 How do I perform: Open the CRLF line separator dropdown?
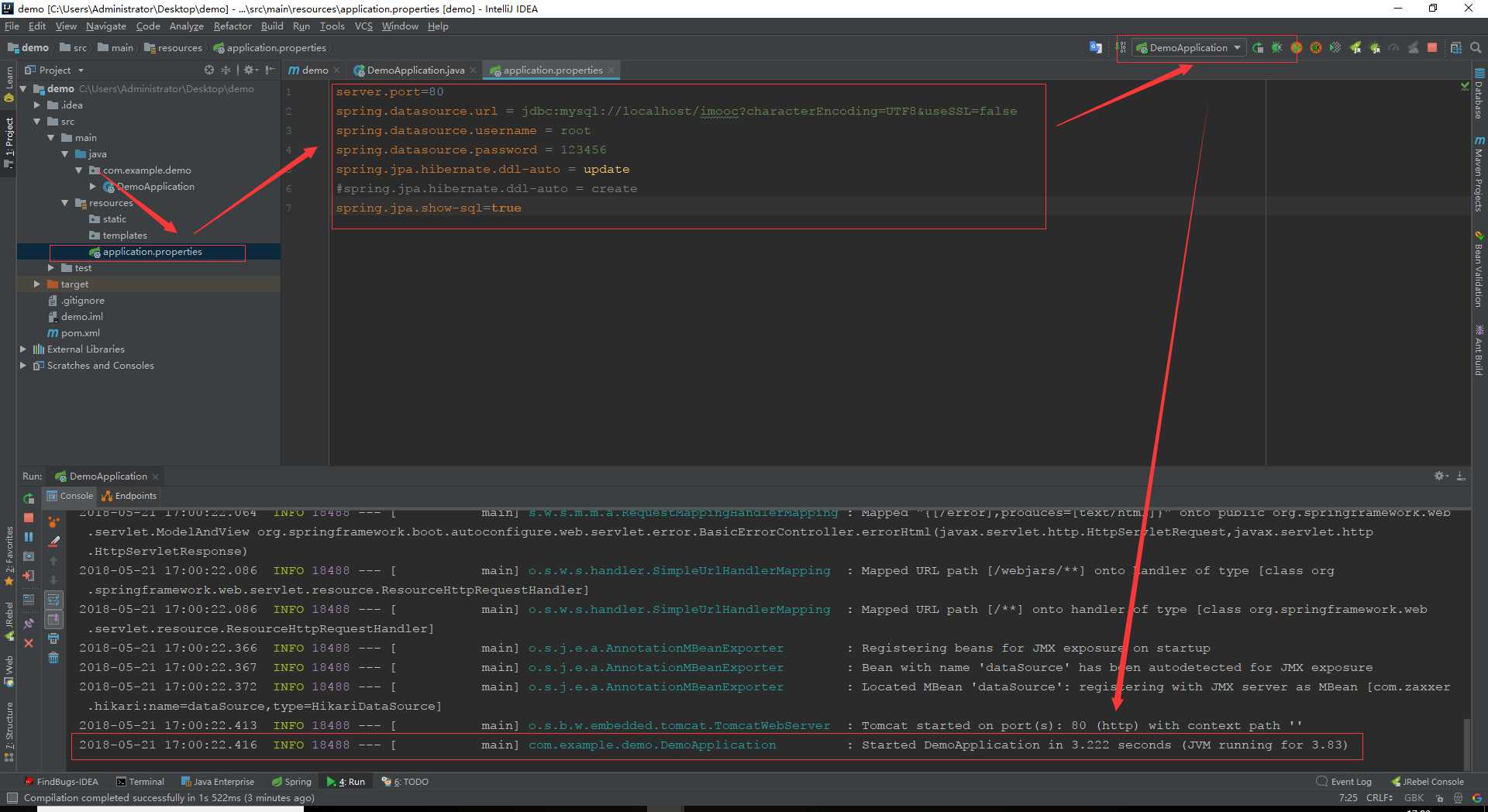pyautogui.click(x=1379, y=798)
